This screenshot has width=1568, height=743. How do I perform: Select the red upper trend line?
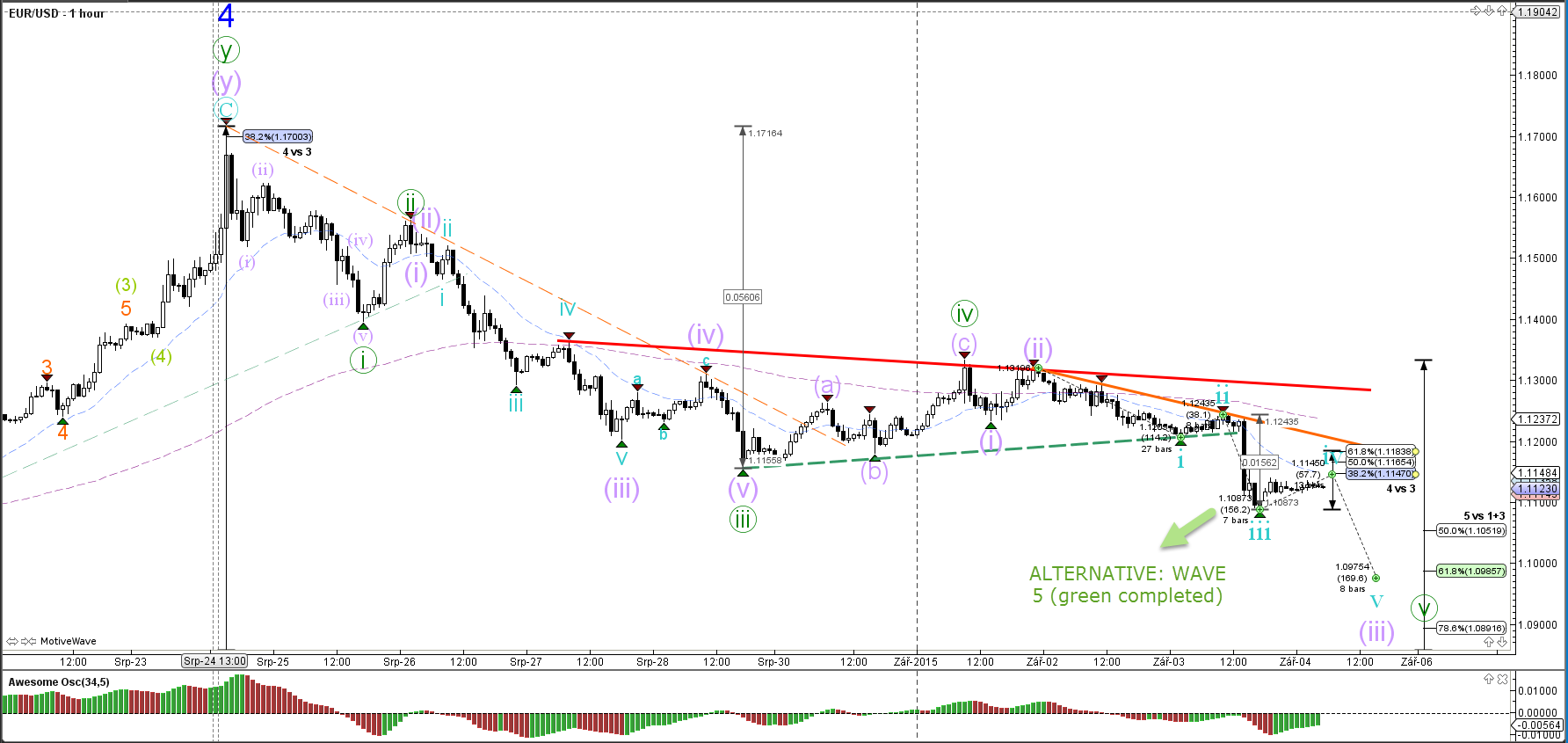point(964,364)
